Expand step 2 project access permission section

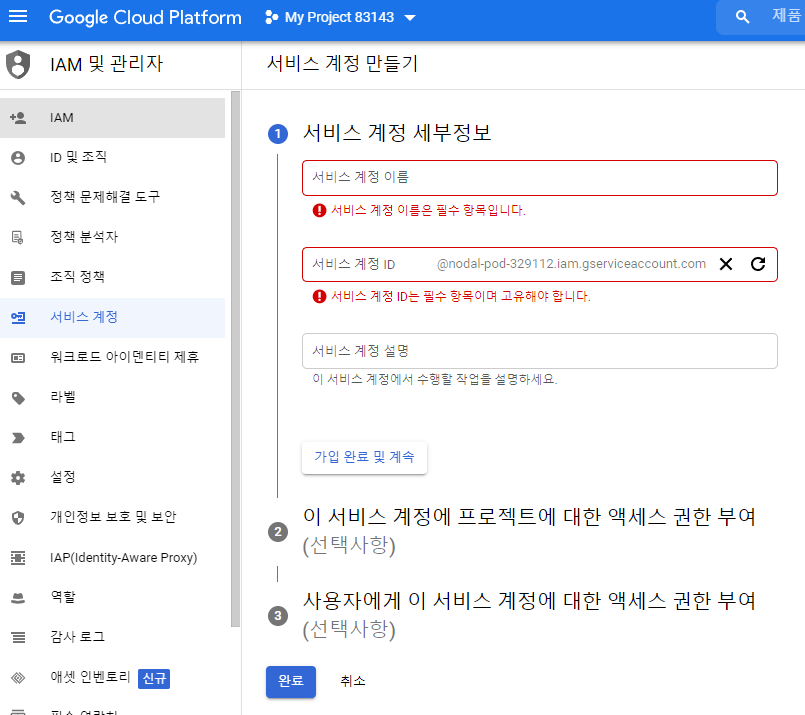[x=529, y=531]
